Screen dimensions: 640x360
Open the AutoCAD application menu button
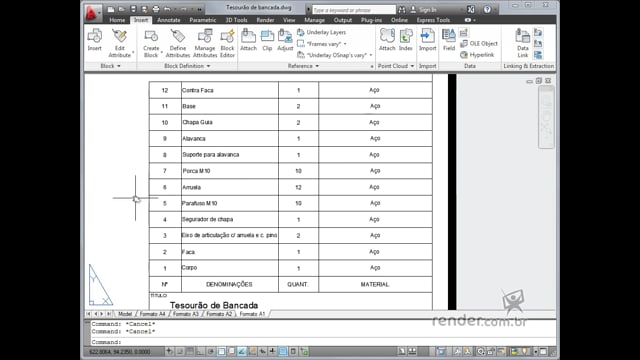(92, 13)
